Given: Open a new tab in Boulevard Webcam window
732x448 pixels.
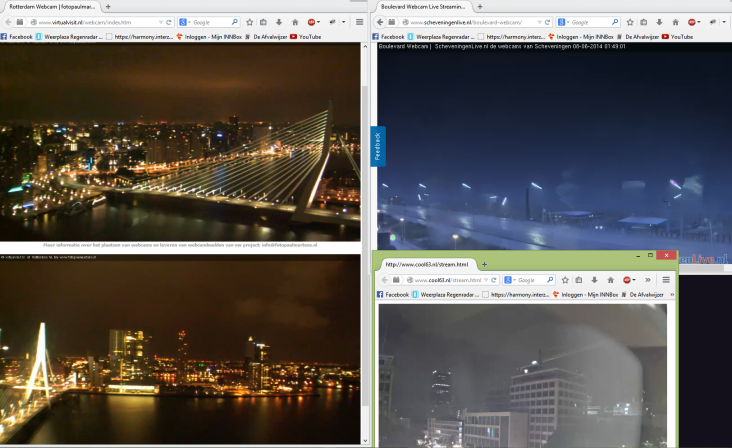Looking at the screenshot, I should [480, 7].
